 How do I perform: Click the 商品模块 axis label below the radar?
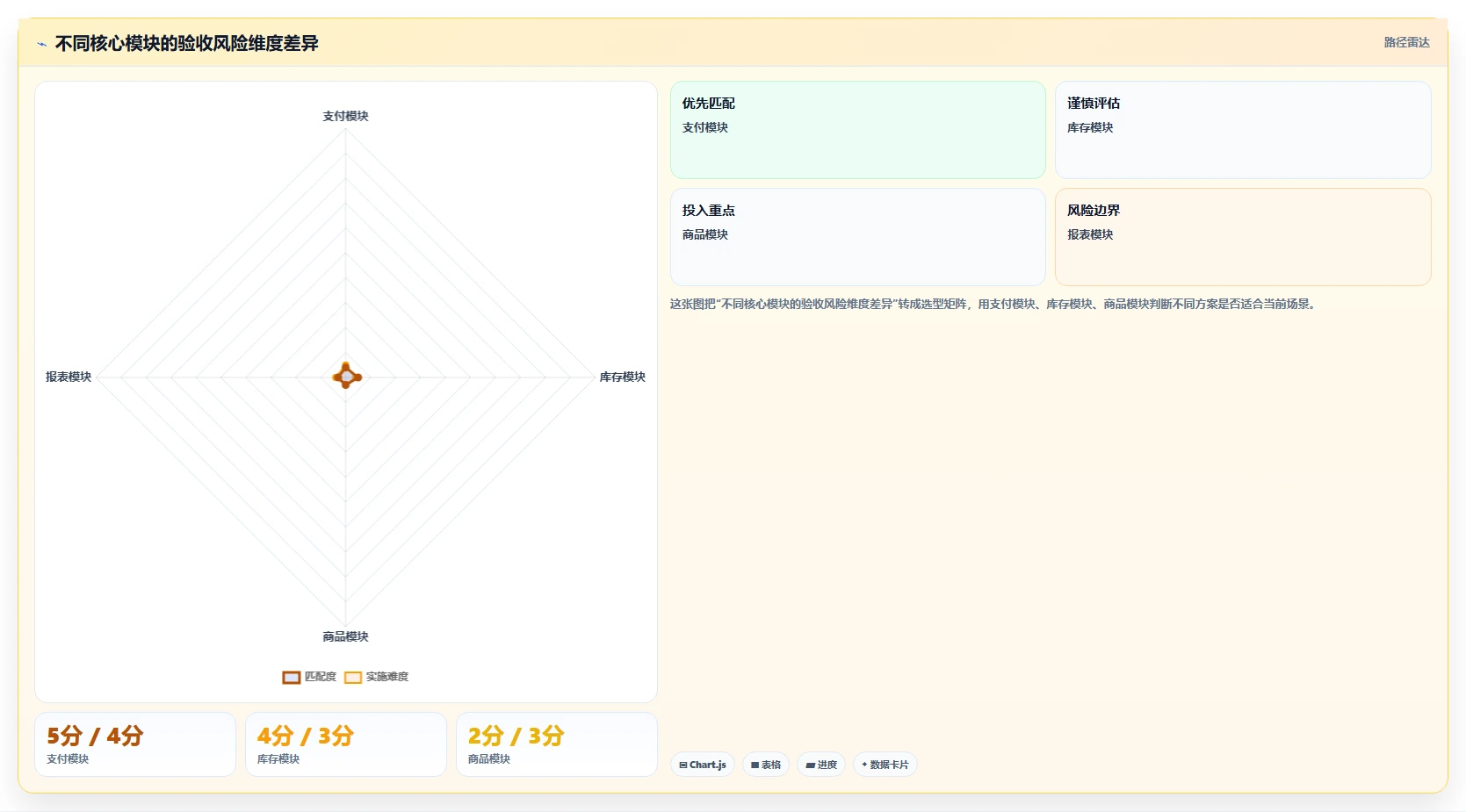(345, 636)
